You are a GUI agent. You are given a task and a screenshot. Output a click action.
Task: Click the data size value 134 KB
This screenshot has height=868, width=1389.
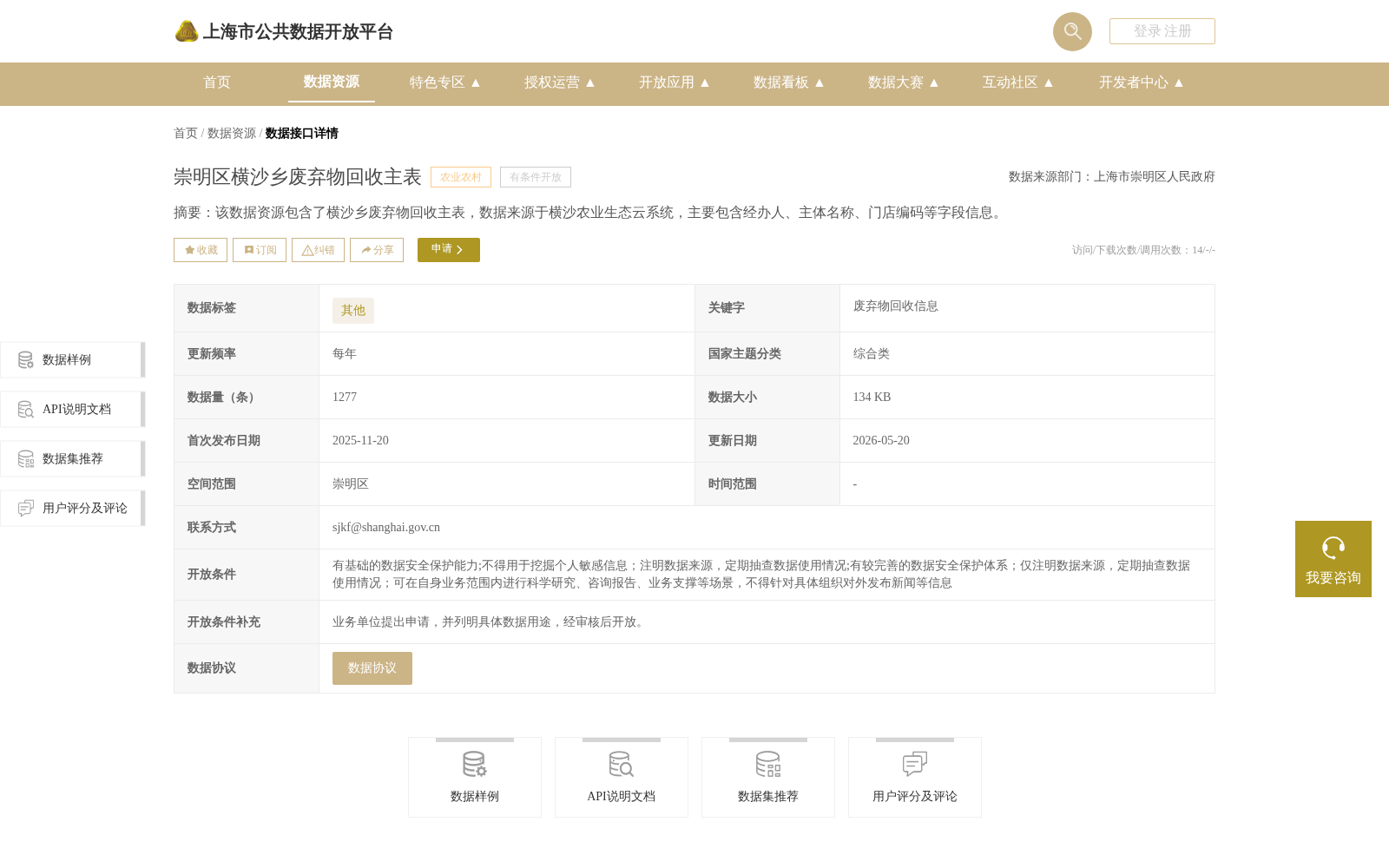point(872,398)
